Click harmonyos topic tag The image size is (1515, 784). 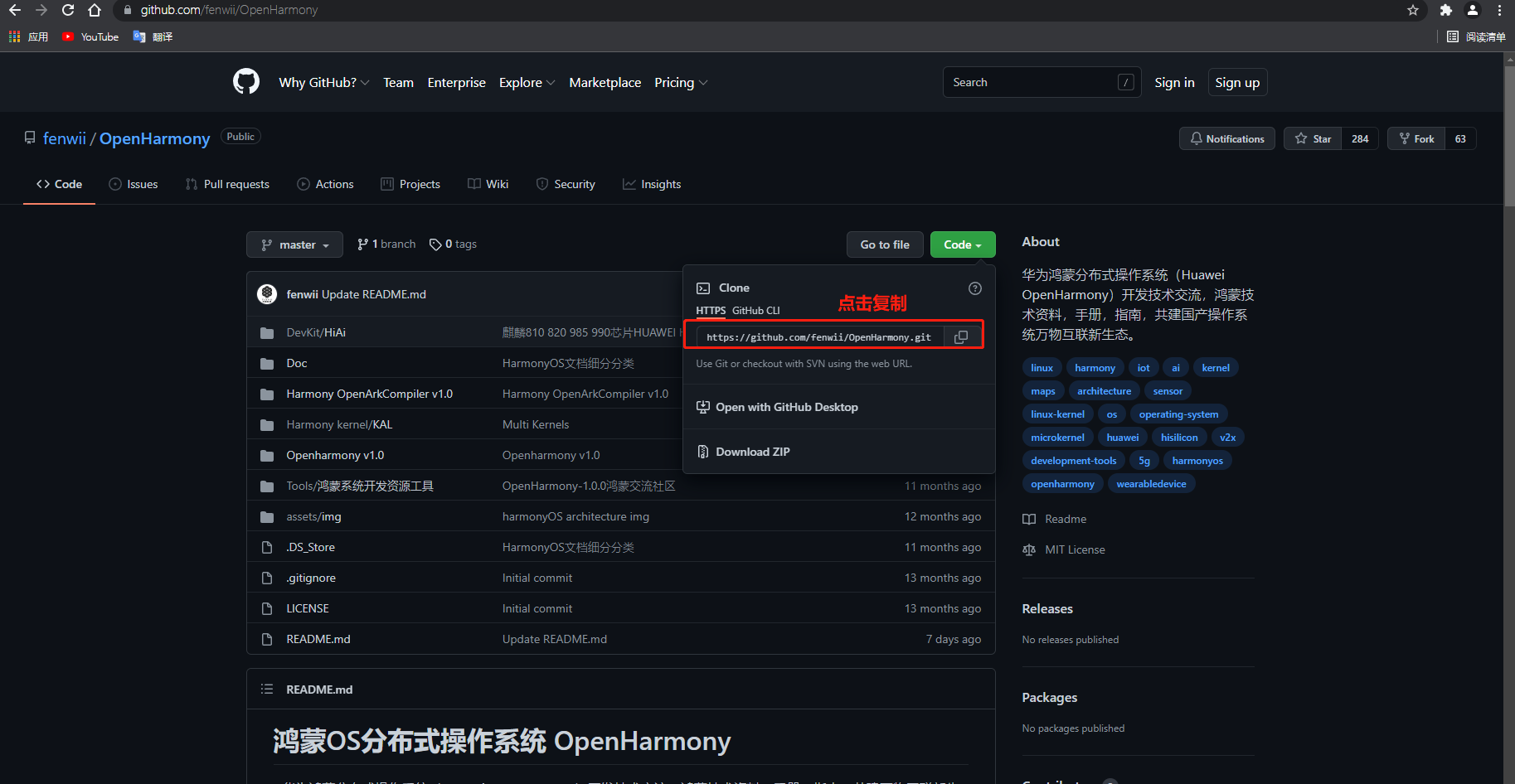1197,460
